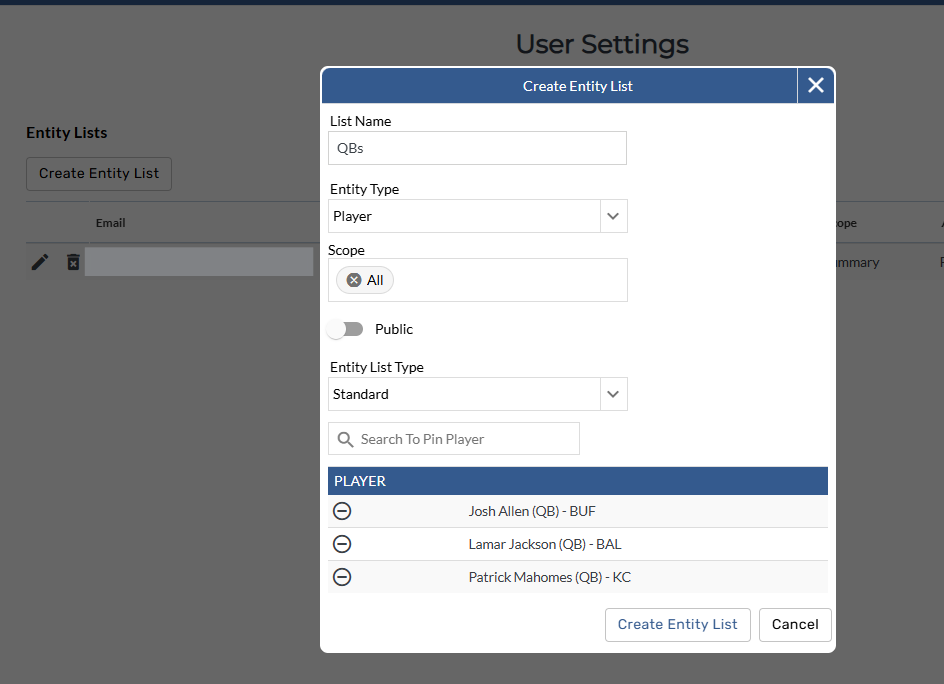Expand the Entity Type dropdown arrow
This screenshot has height=684, width=944.
pos(613,216)
